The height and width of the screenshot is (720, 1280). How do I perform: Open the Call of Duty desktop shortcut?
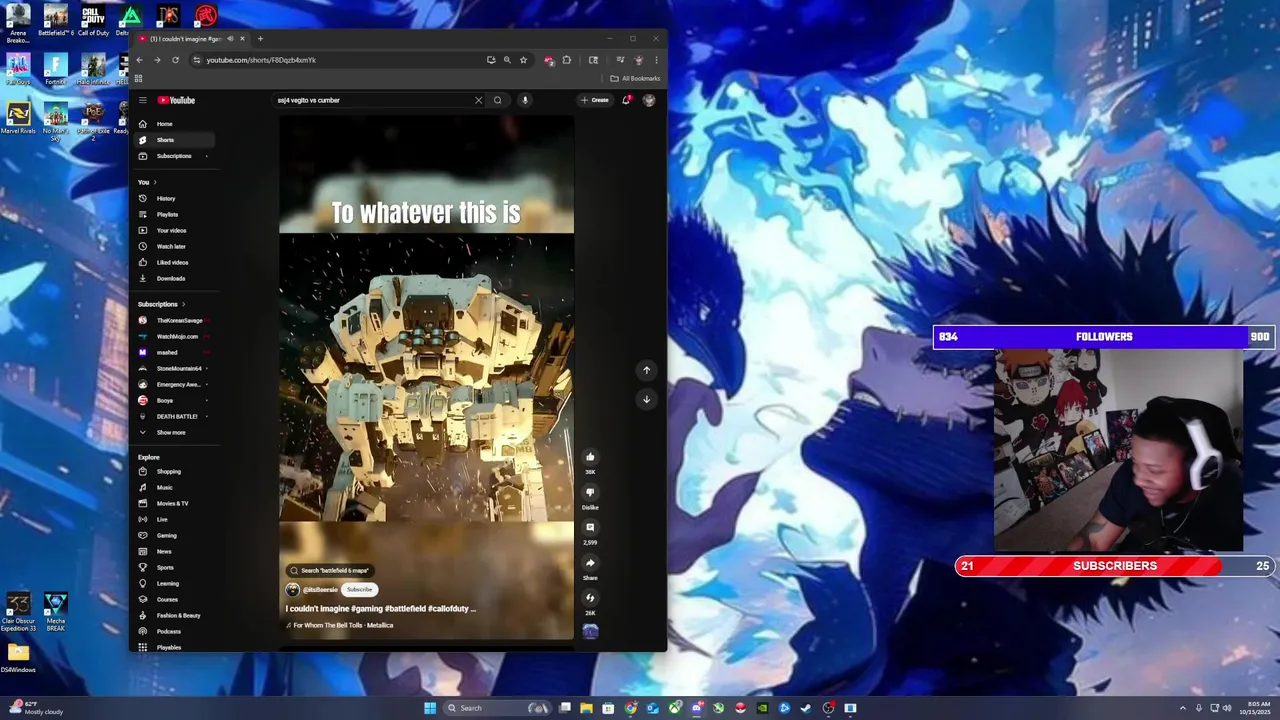[x=93, y=20]
